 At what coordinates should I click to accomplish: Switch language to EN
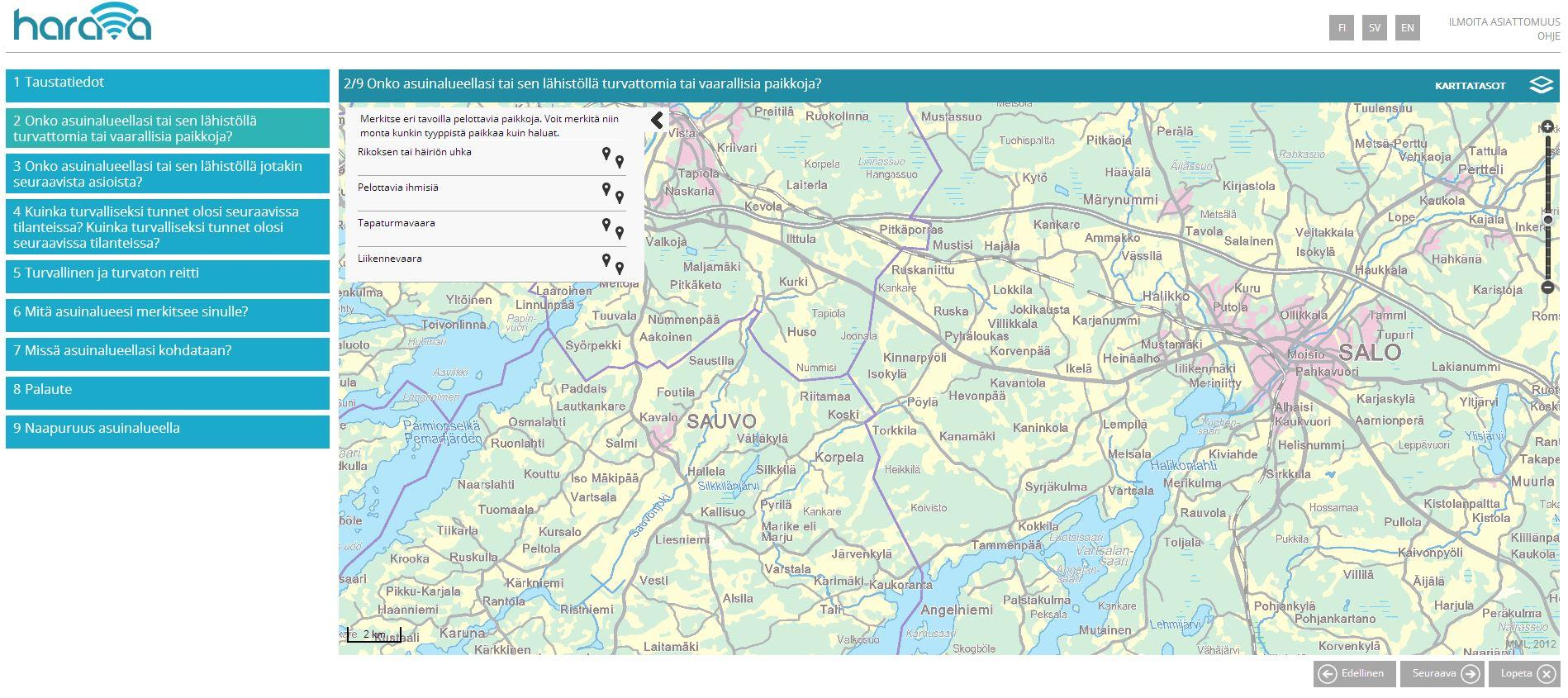pyautogui.click(x=1408, y=27)
